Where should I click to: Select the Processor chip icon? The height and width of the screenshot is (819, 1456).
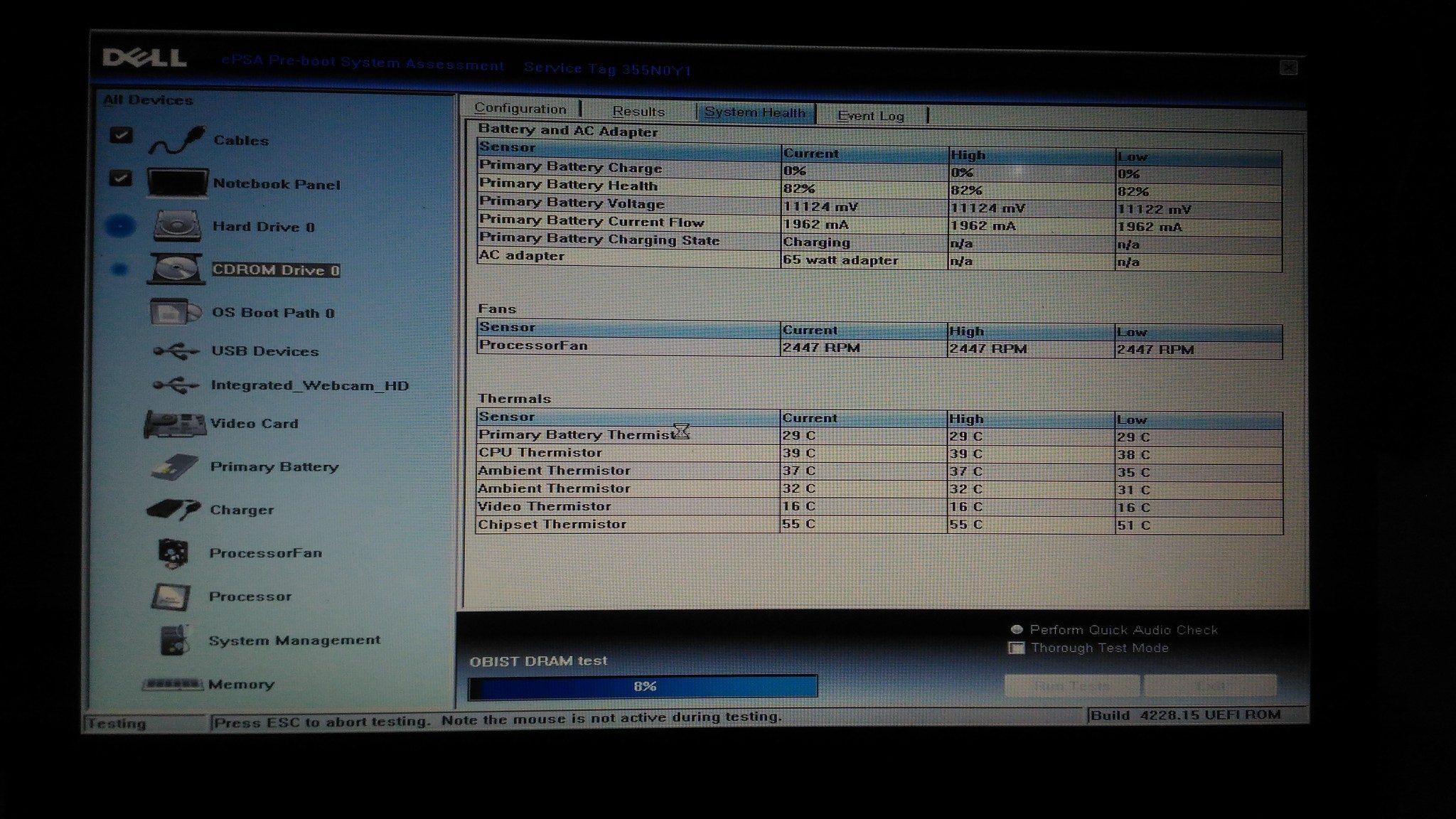pos(171,597)
